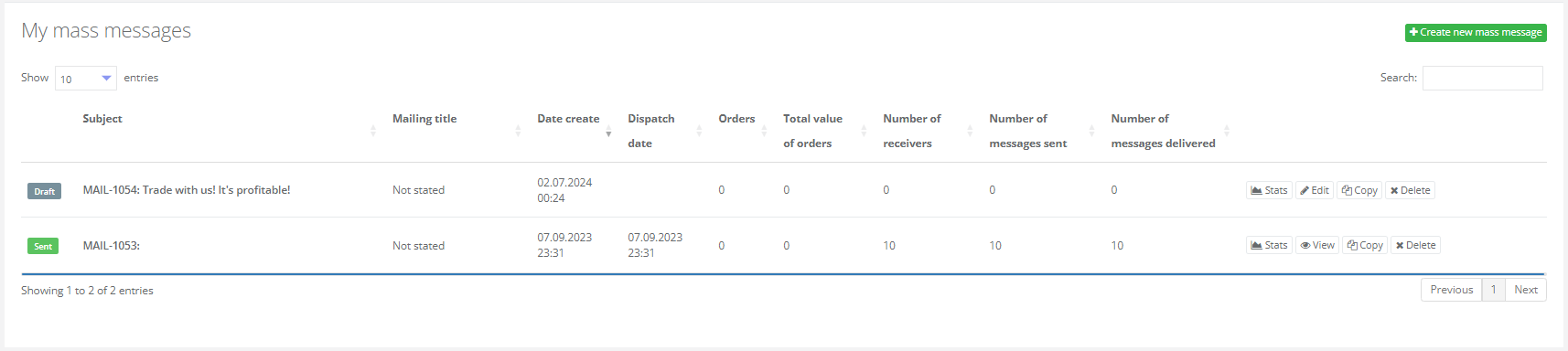The width and height of the screenshot is (1568, 351).
Task: View the sent MAIL-1053 message
Action: (1317, 245)
